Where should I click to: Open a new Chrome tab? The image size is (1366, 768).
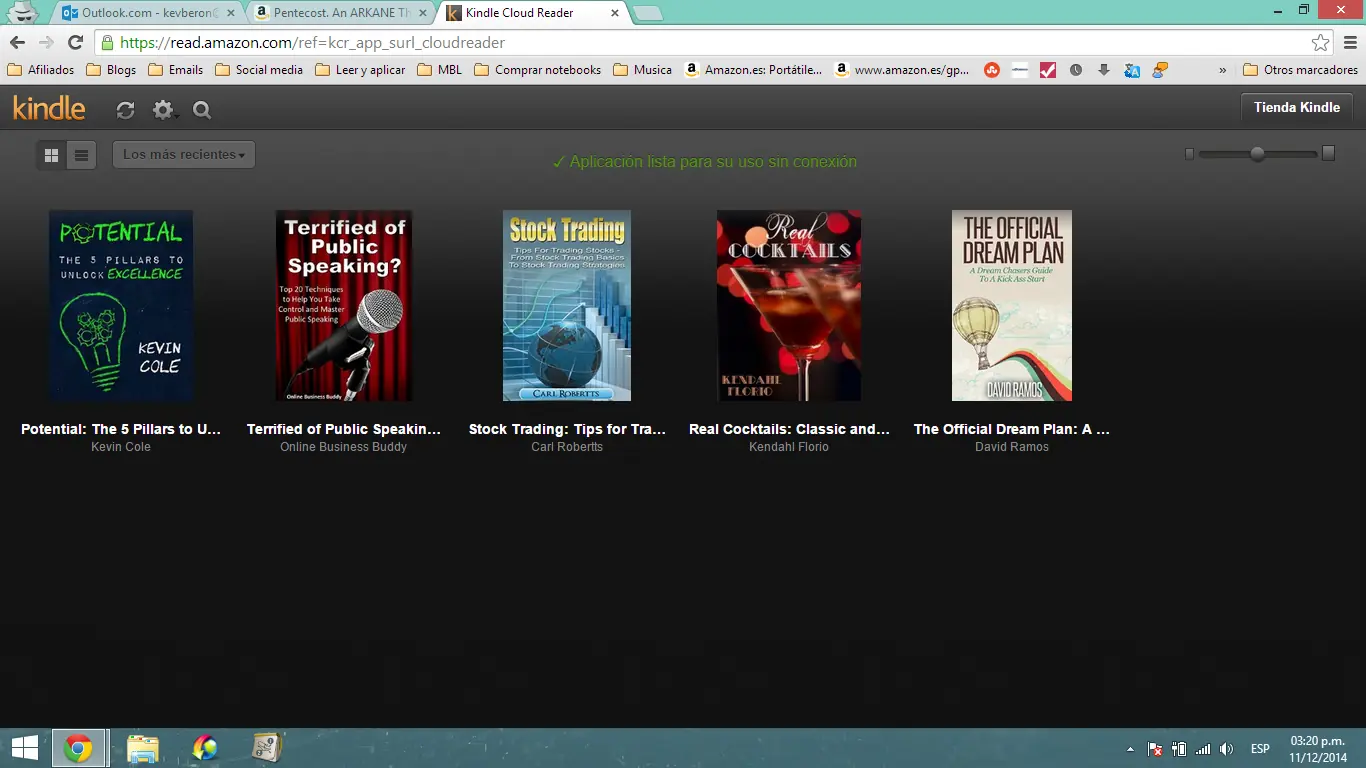(x=648, y=13)
